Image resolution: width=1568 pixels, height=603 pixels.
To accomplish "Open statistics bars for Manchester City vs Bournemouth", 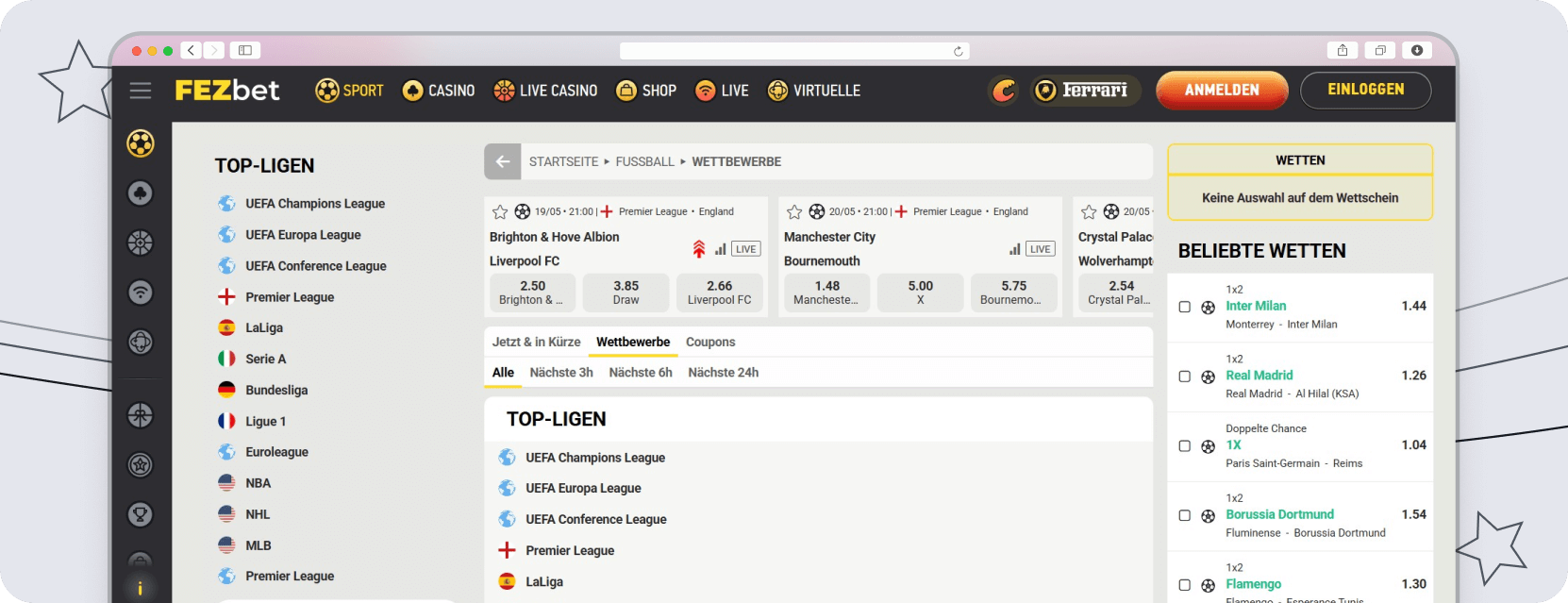I will click(1015, 249).
